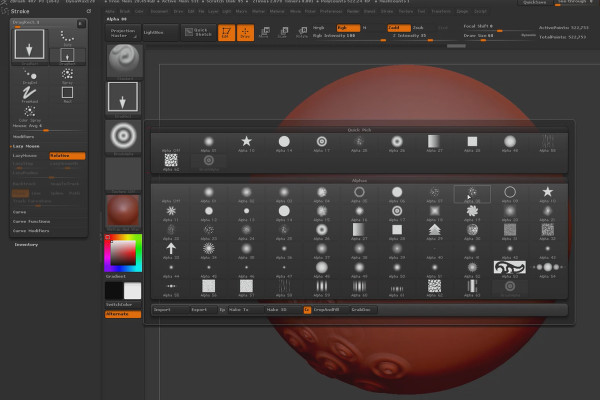Screen dimensions: 600x400
Task: Open the Preferences menu
Action: pos(331,11)
